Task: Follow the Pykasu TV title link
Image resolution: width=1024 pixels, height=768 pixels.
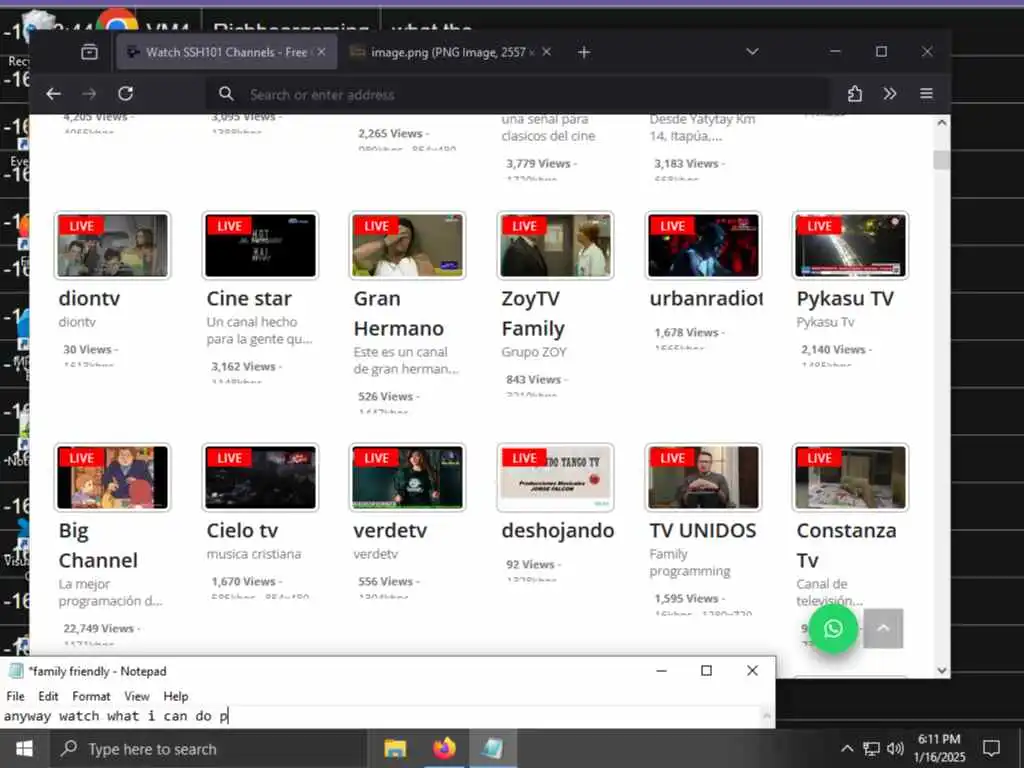Action: pos(845,298)
